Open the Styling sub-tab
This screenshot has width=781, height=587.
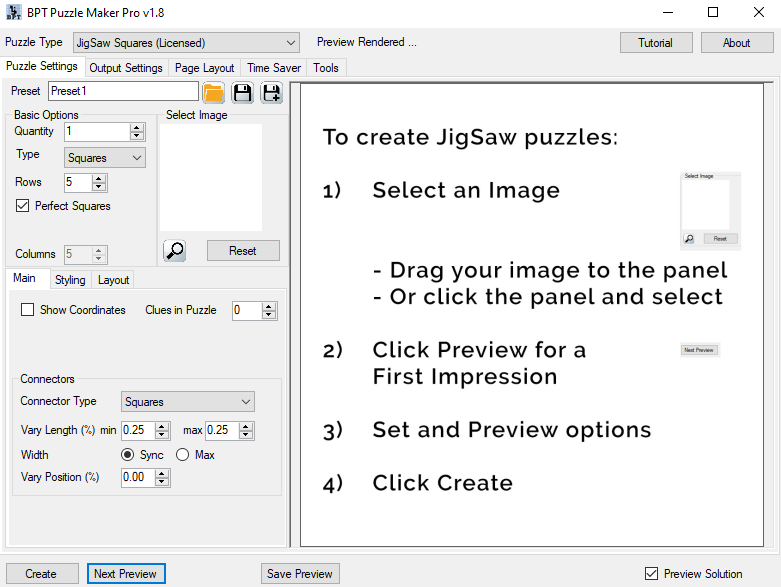coord(70,280)
